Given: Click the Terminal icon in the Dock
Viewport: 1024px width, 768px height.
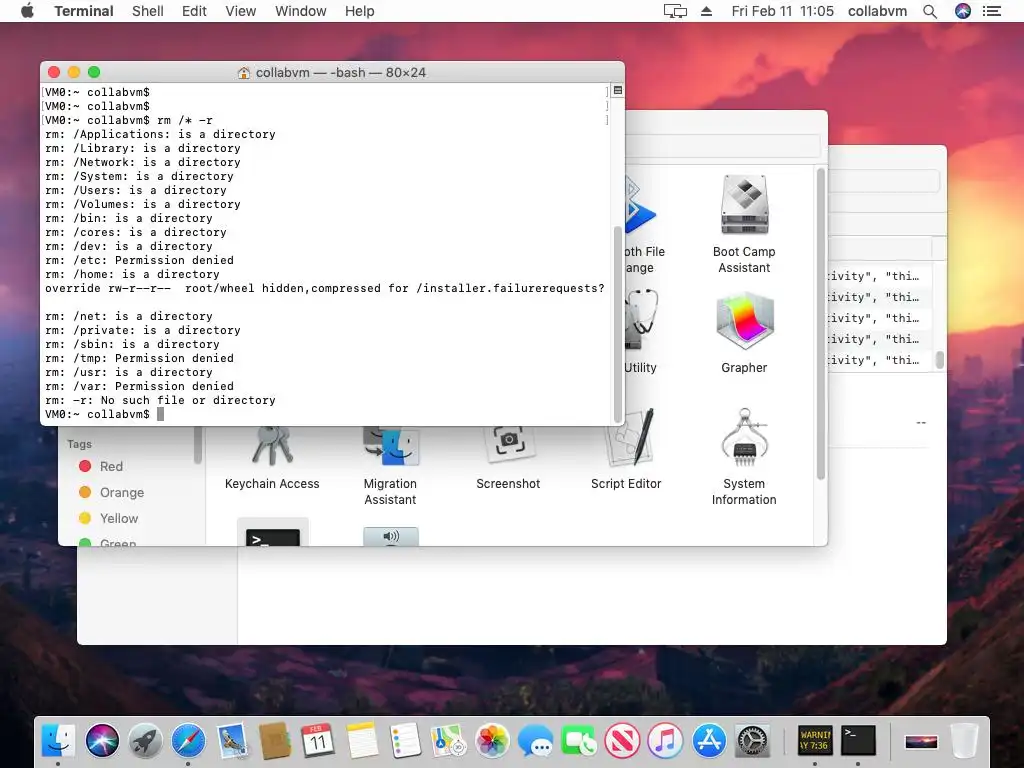Looking at the screenshot, I should pos(858,741).
